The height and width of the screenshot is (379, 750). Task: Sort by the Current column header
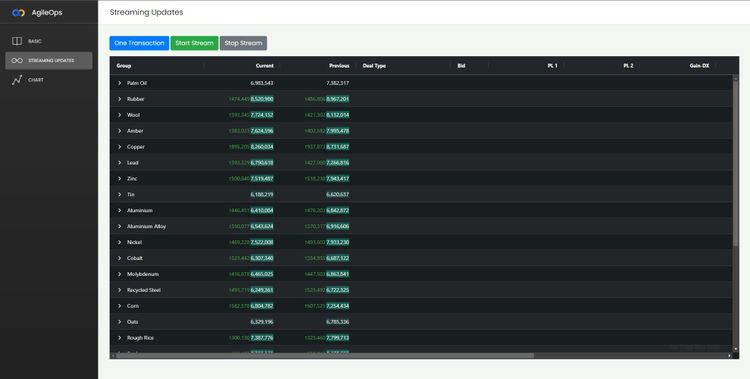265,66
